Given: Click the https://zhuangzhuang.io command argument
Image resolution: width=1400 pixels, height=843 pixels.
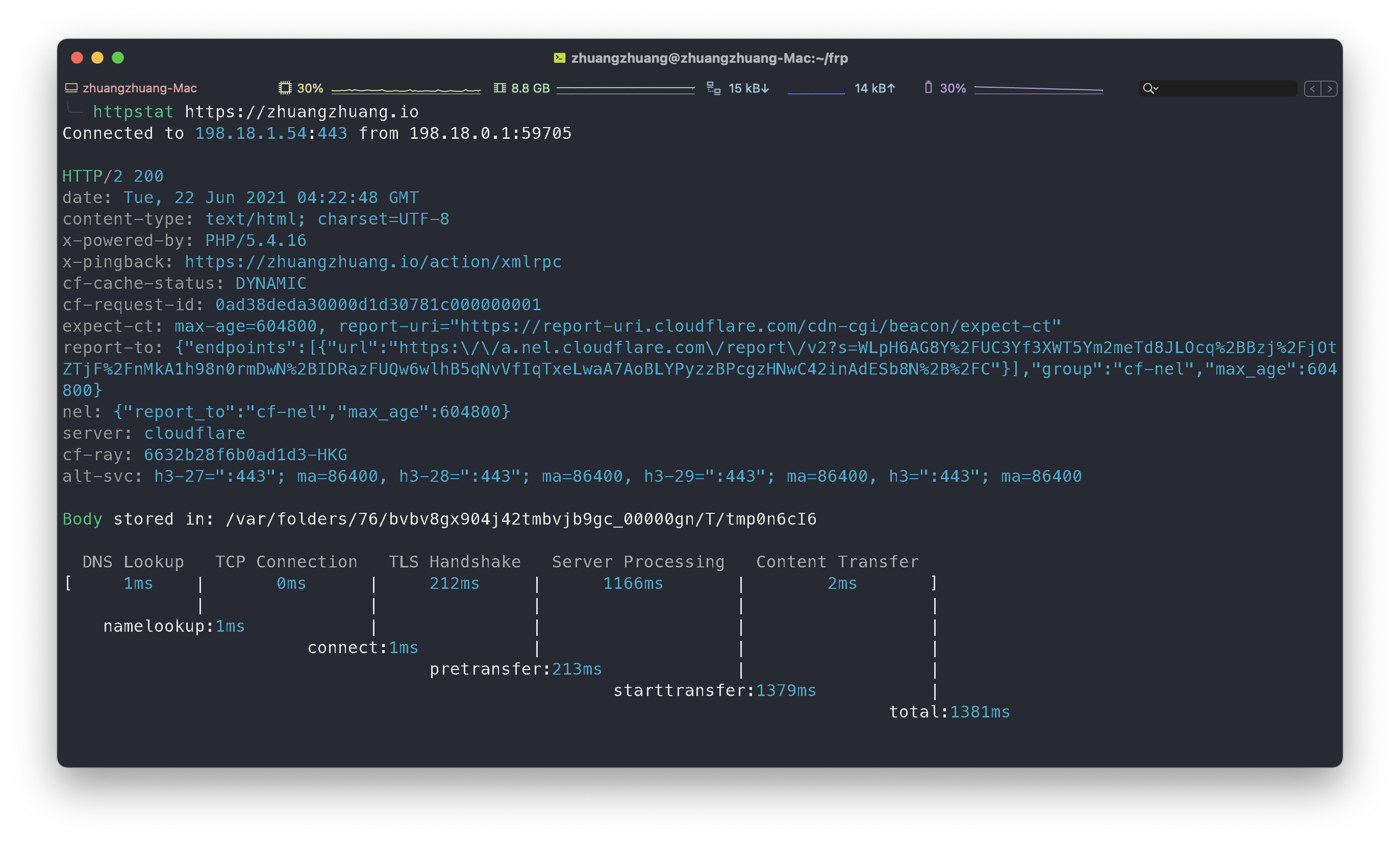Looking at the screenshot, I should [302, 112].
